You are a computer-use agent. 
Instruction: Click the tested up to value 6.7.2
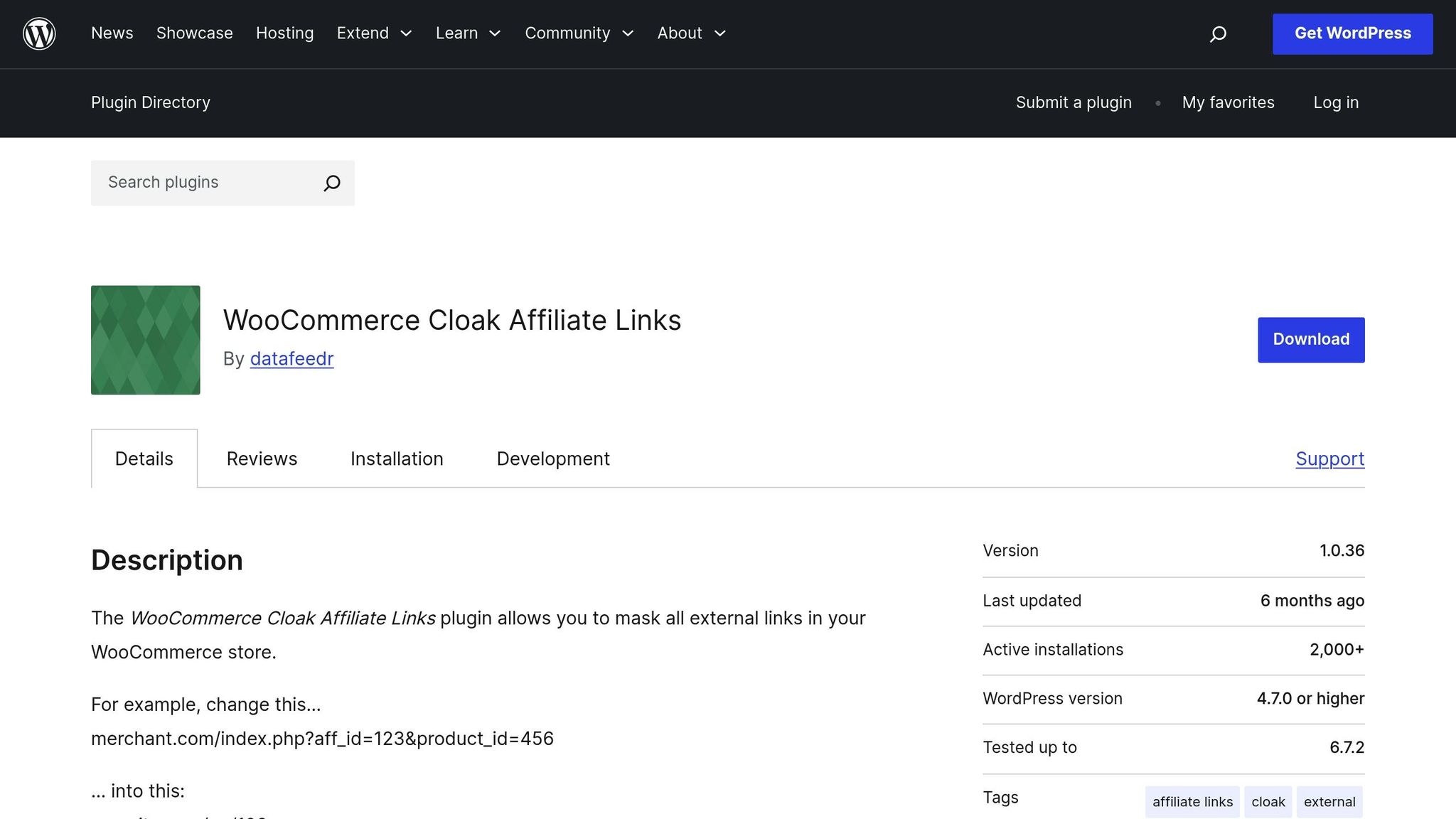click(x=1347, y=748)
